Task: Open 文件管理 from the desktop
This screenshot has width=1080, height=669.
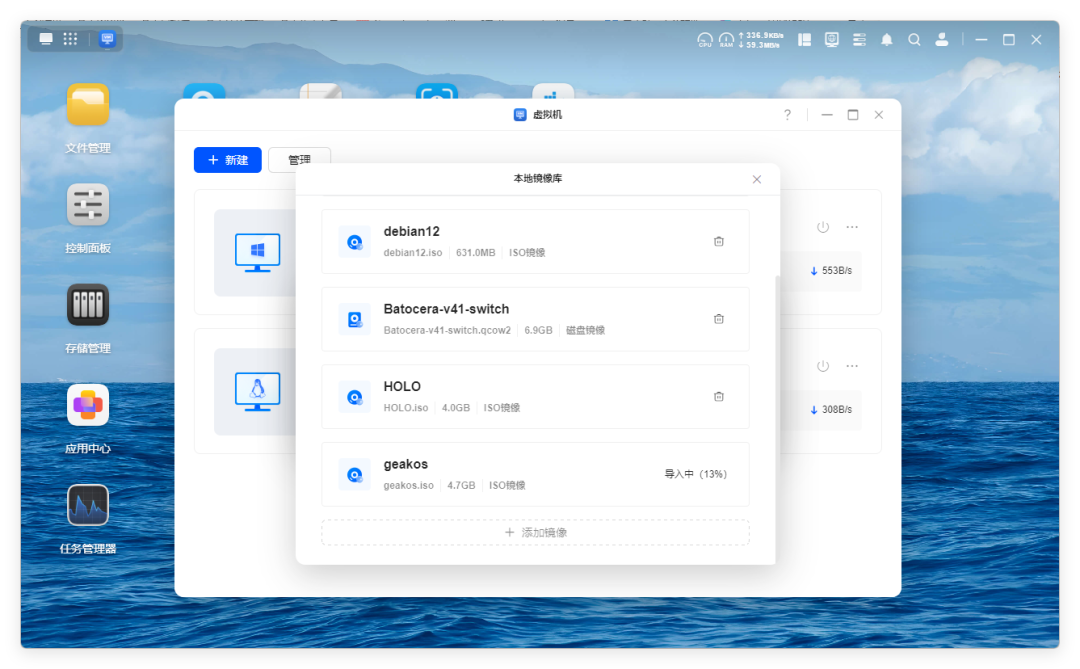Action: pyautogui.click(x=88, y=105)
